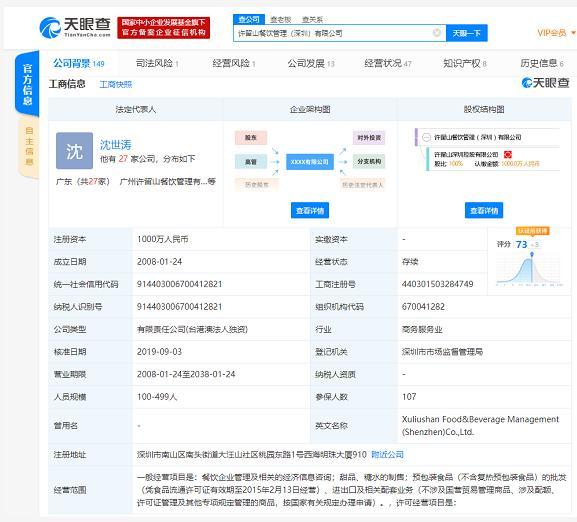Click the 法定代表人 column header

[135, 109]
